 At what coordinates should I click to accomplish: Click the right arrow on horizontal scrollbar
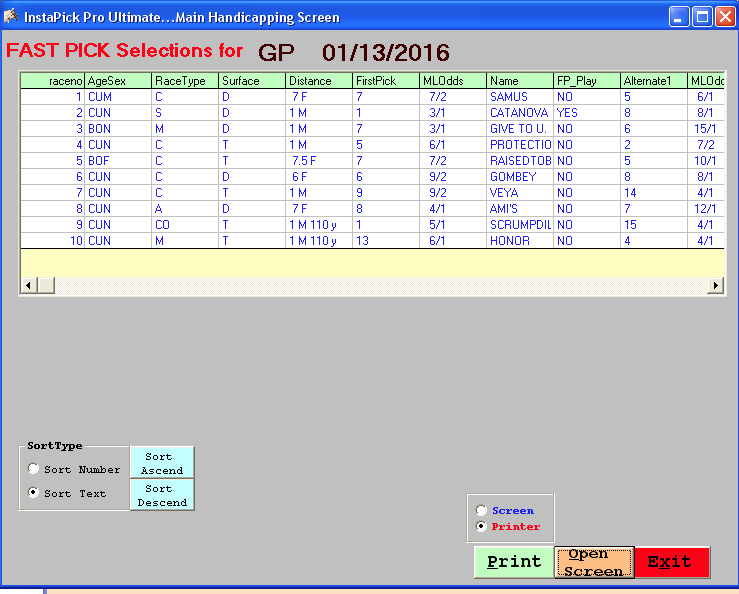click(x=715, y=285)
